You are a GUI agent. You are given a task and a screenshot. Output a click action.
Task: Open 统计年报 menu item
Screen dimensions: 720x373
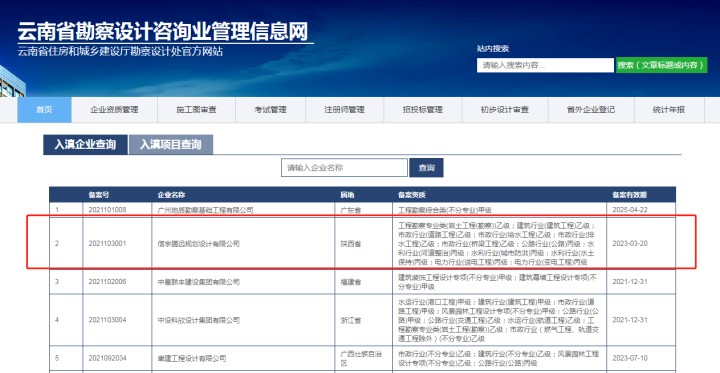[669, 110]
